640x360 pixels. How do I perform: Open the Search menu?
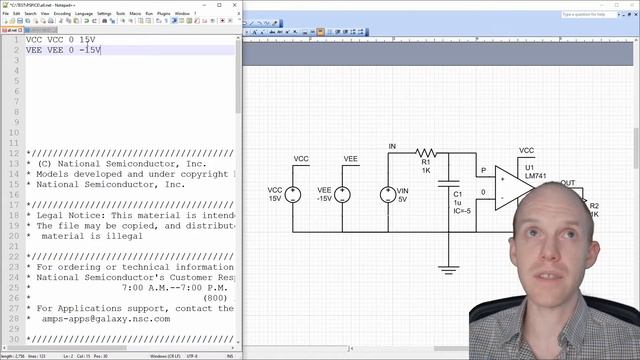click(x=30, y=13)
